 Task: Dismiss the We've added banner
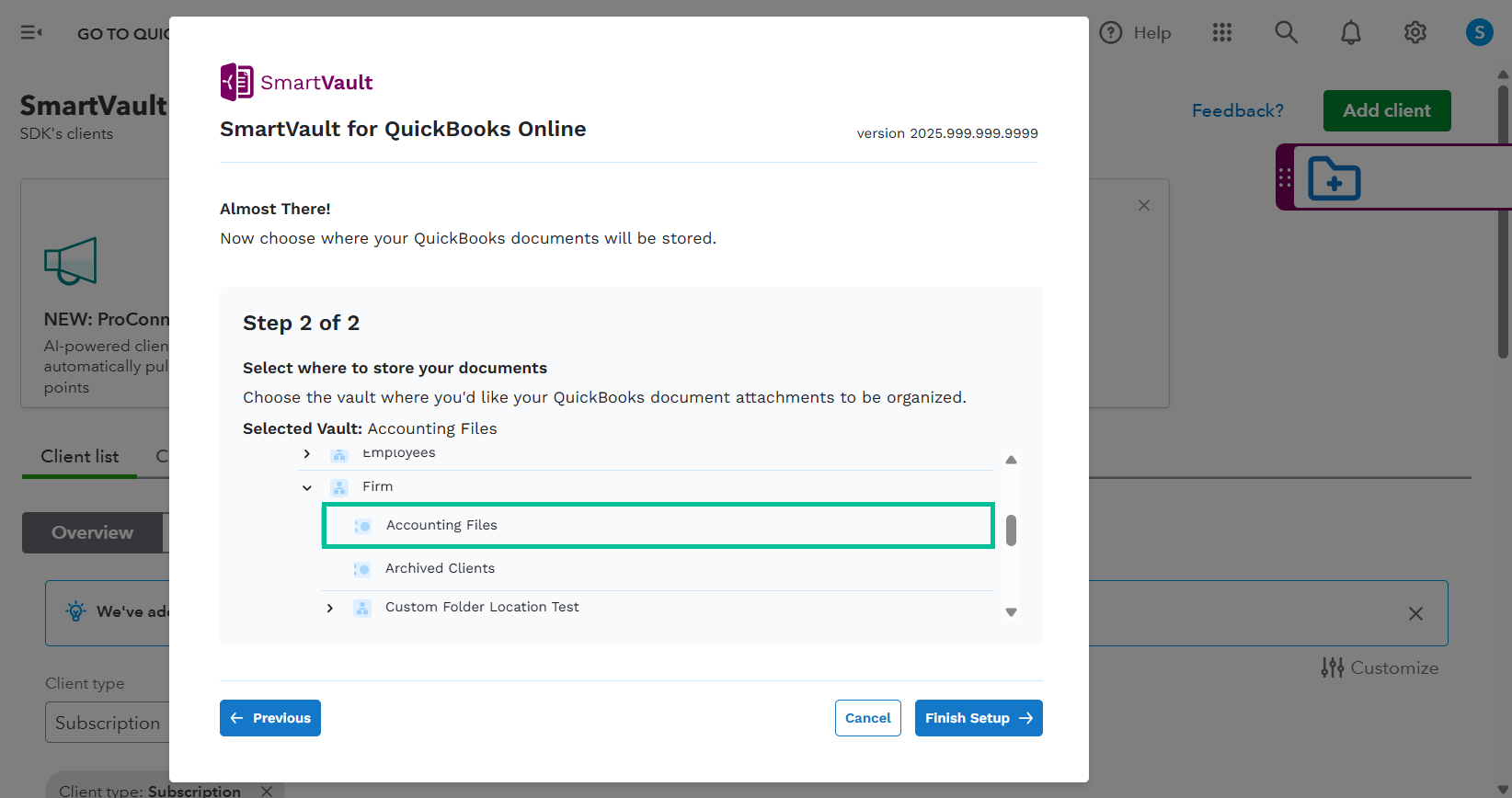coord(1416,613)
